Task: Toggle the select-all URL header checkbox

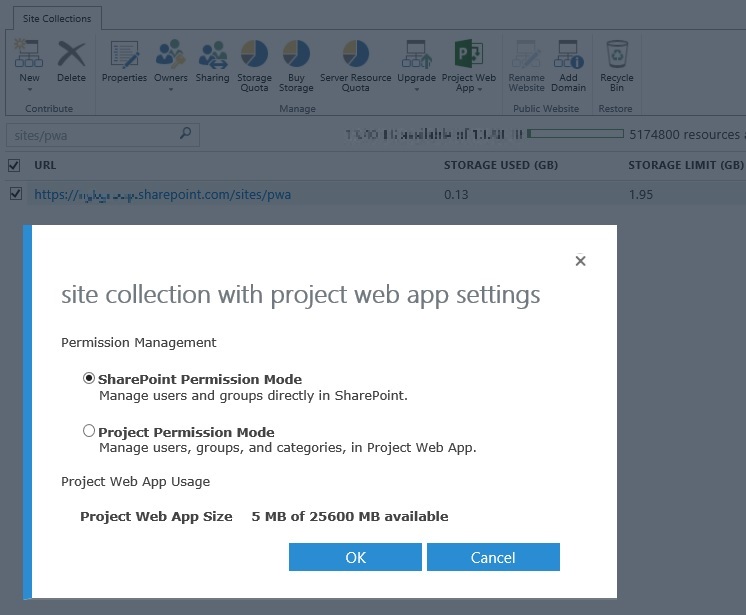Action: coord(14,166)
